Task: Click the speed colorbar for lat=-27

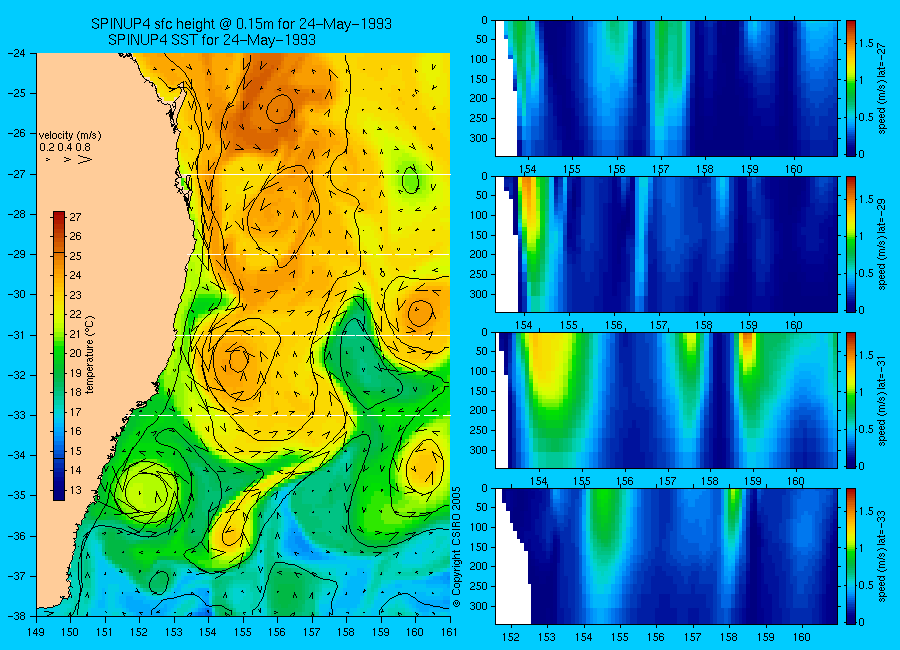Action: coord(850,88)
